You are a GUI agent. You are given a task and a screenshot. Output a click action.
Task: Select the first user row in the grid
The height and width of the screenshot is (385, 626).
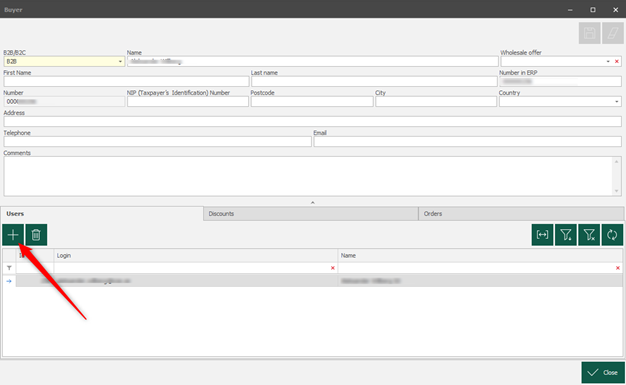[x=313, y=281]
